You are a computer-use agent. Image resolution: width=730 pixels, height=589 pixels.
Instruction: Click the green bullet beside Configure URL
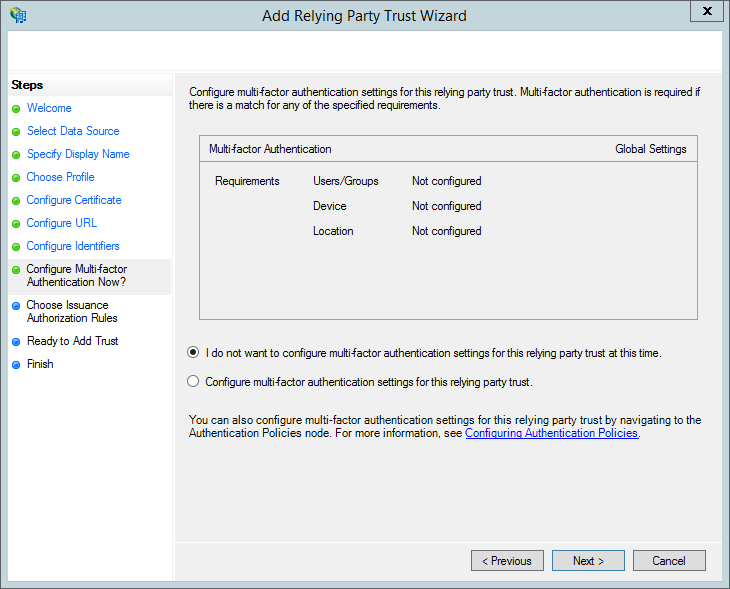click(16, 224)
